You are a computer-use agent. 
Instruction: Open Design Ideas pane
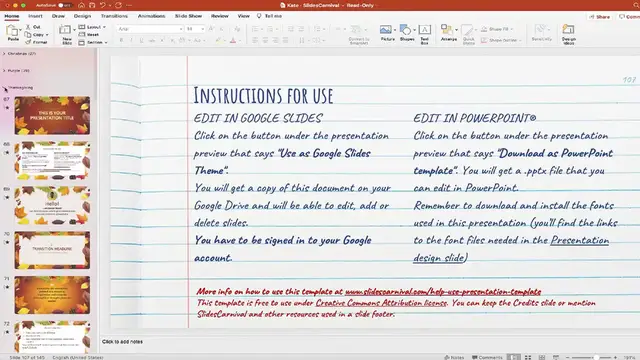coord(569,34)
